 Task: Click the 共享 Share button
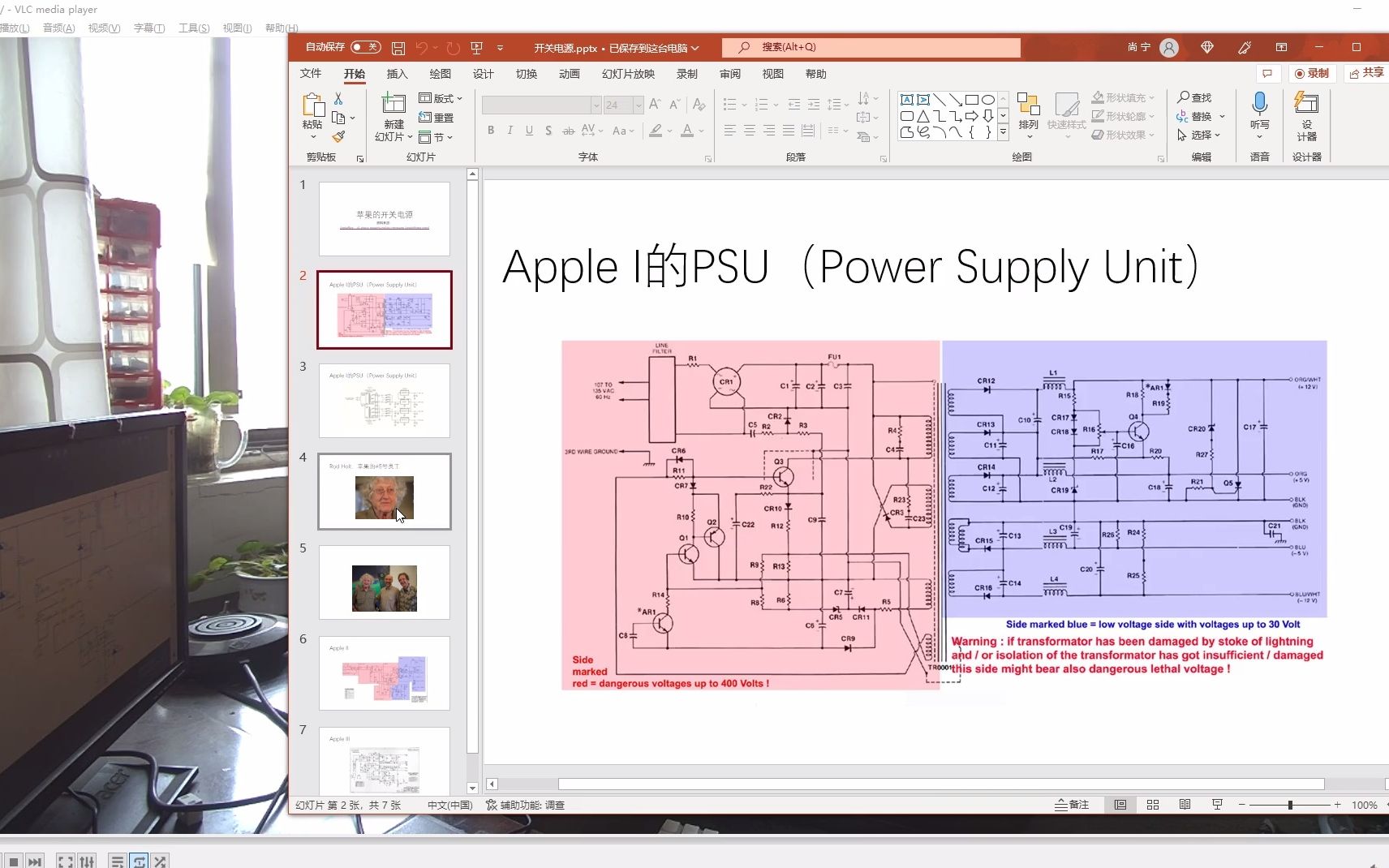click(x=1366, y=73)
